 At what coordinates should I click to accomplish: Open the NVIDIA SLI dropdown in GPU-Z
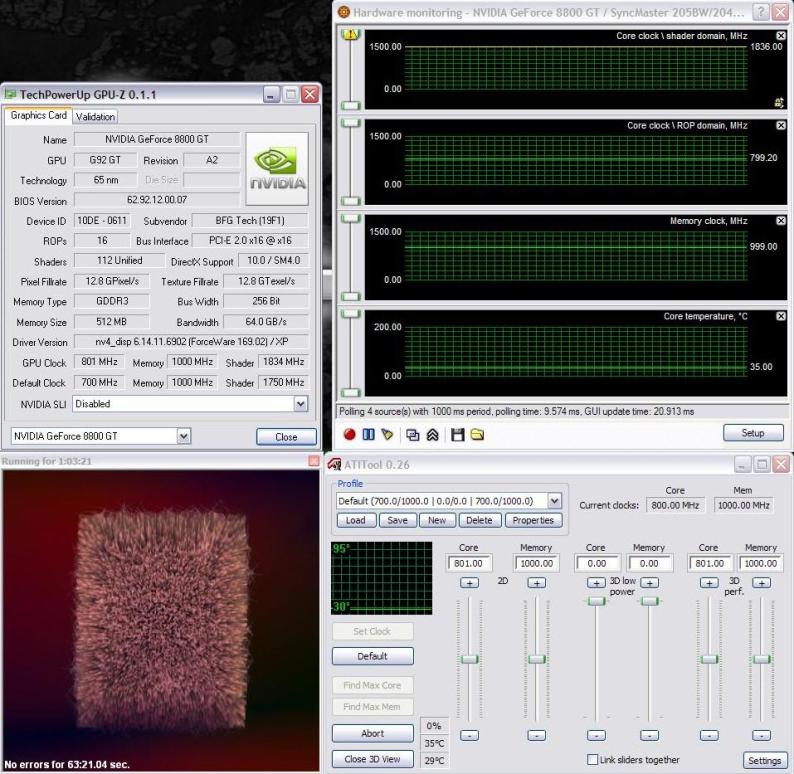click(301, 403)
